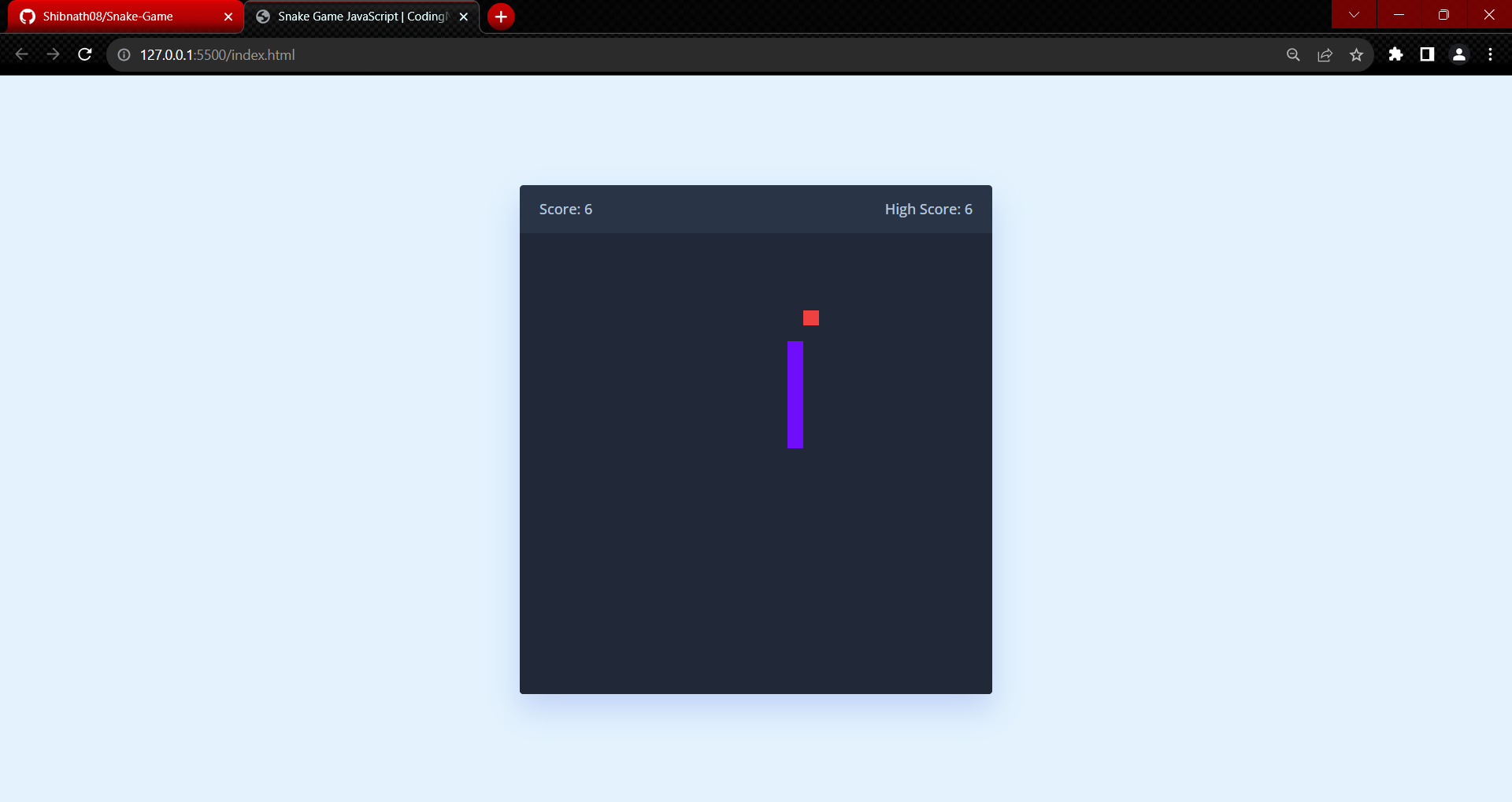Reload the Snake Game page
The image size is (1512, 802).
[x=84, y=54]
